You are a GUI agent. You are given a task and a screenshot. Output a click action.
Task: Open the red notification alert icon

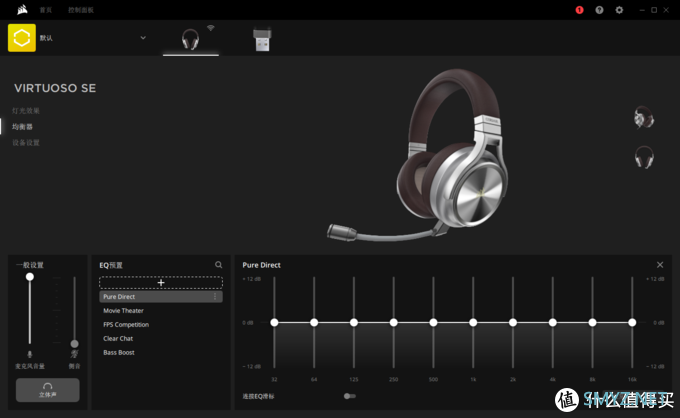pyautogui.click(x=579, y=10)
